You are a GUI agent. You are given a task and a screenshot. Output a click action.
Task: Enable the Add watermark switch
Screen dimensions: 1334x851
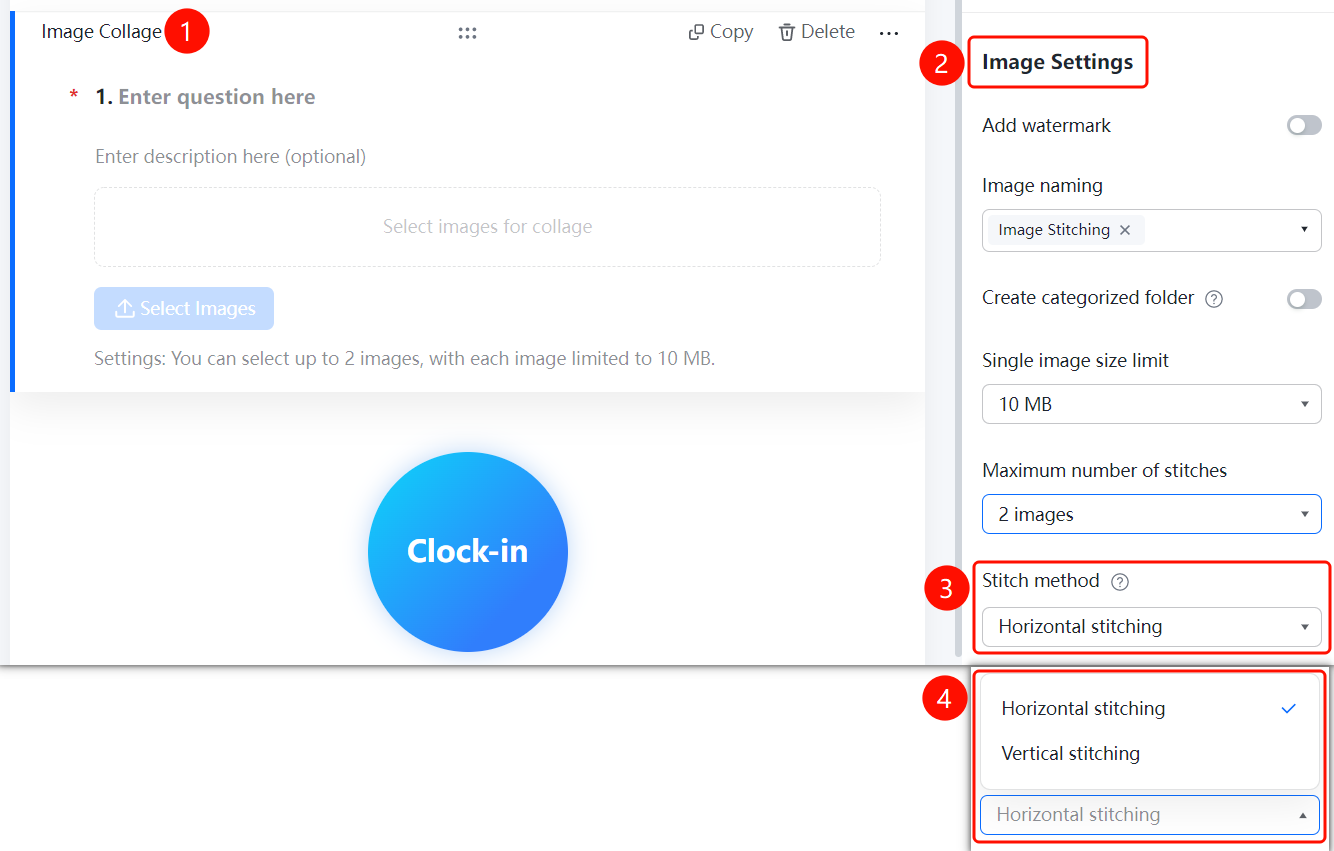(x=1304, y=125)
